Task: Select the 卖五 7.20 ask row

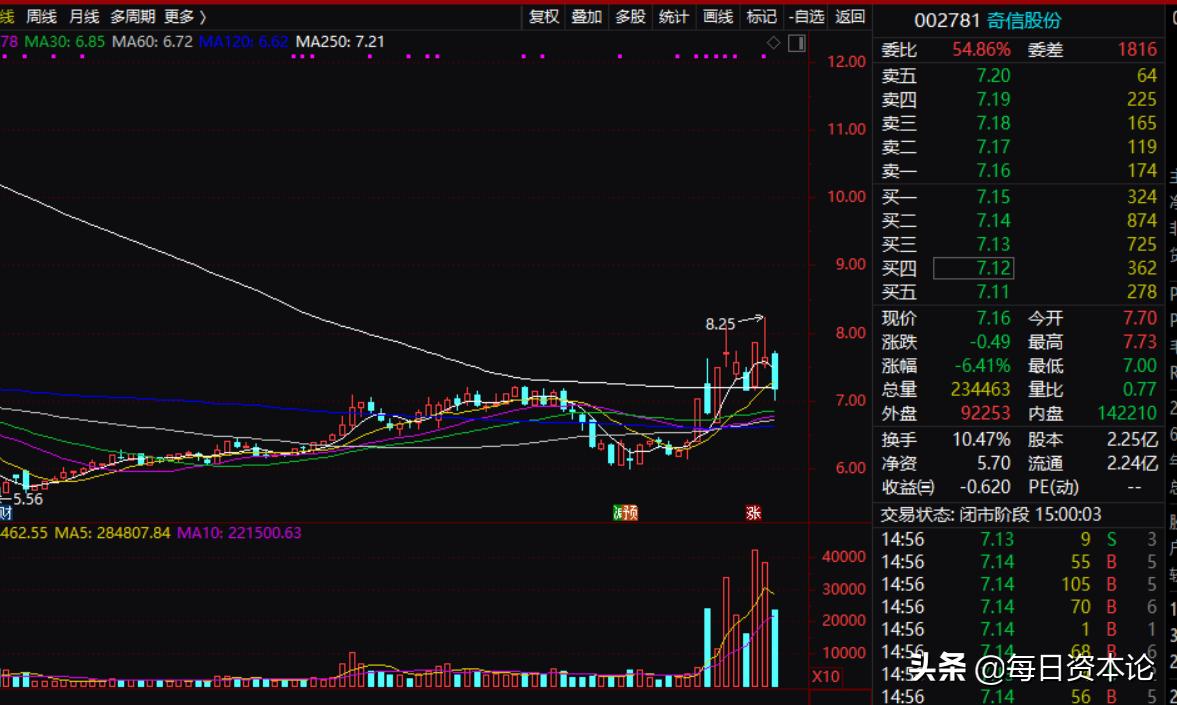Action: [x=1019, y=76]
